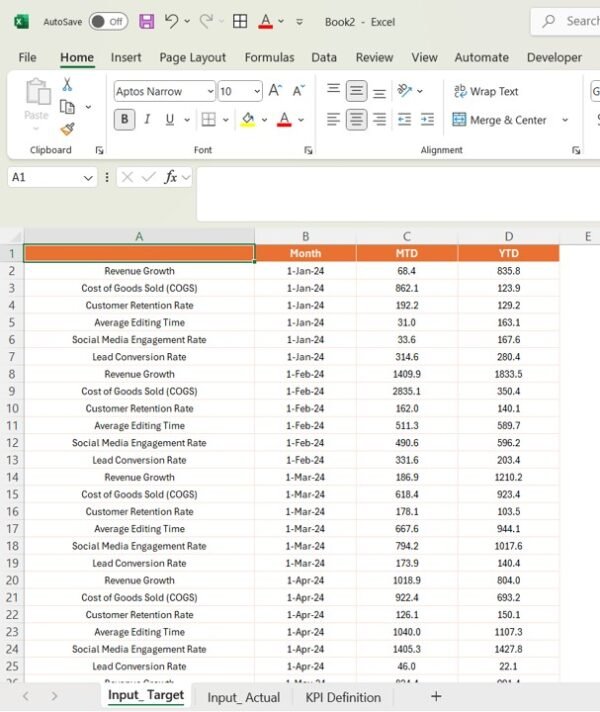The image size is (600, 712).
Task: Click the Undo arrow icon
Action: [172, 21]
